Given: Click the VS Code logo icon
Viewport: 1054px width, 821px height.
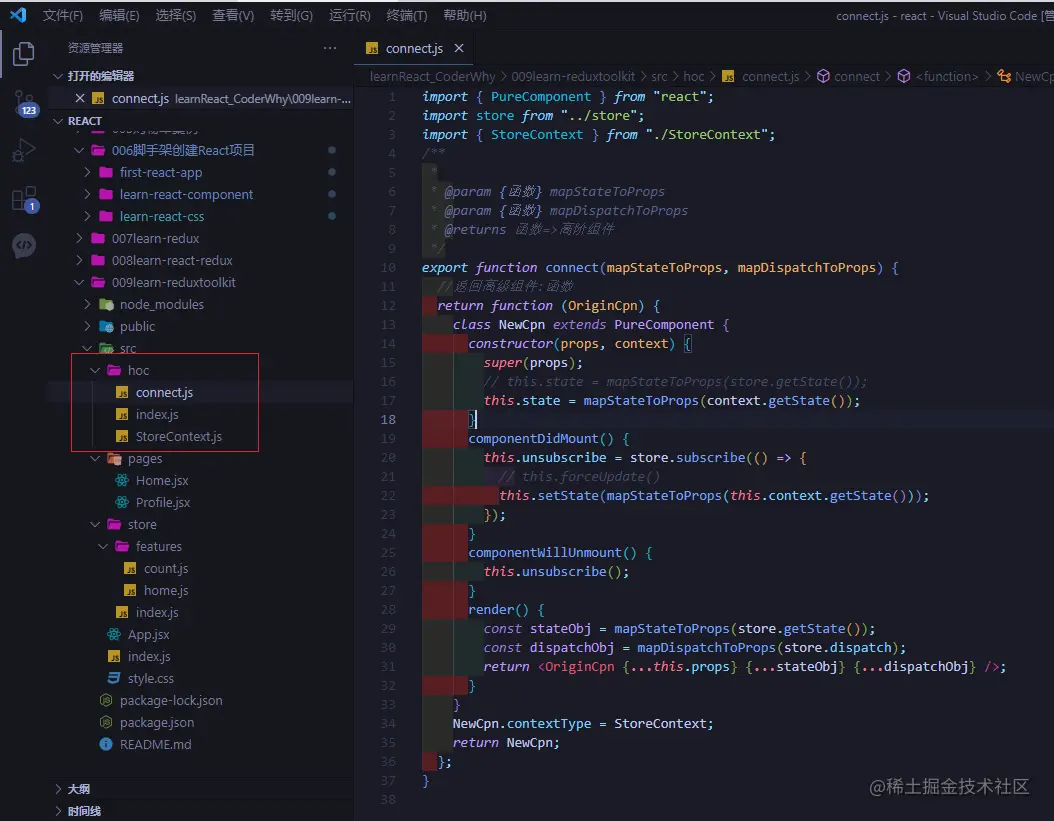Looking at the screenshot, I should (18, 15).
